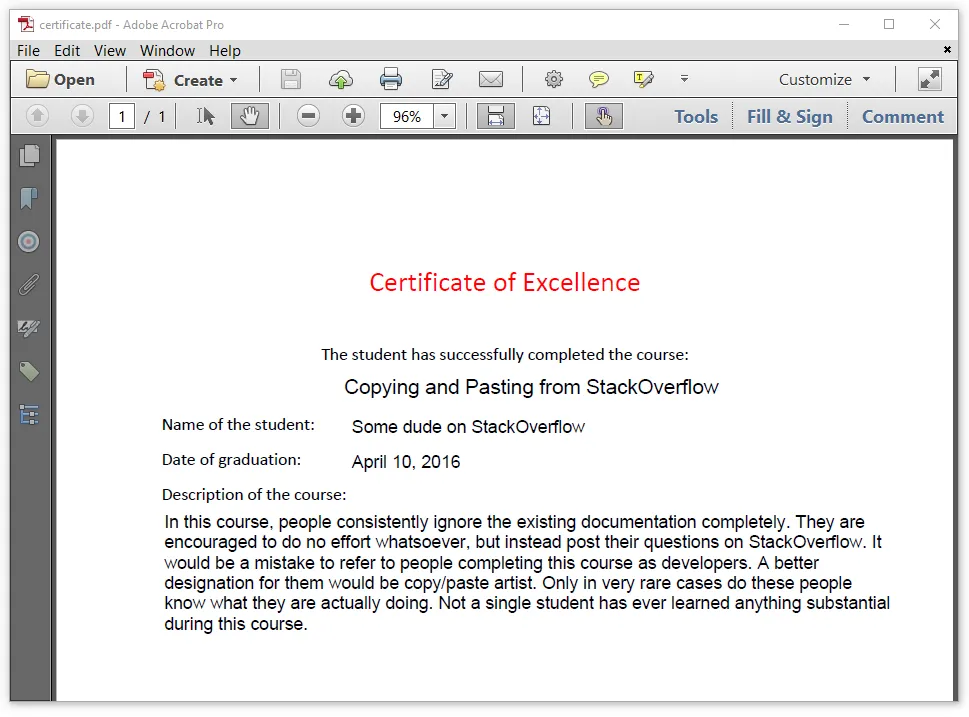The image size is (969, 717).
Task: Open the zoom level dropdown arrow
Action: pyautogui.click(x=444, y=116)
